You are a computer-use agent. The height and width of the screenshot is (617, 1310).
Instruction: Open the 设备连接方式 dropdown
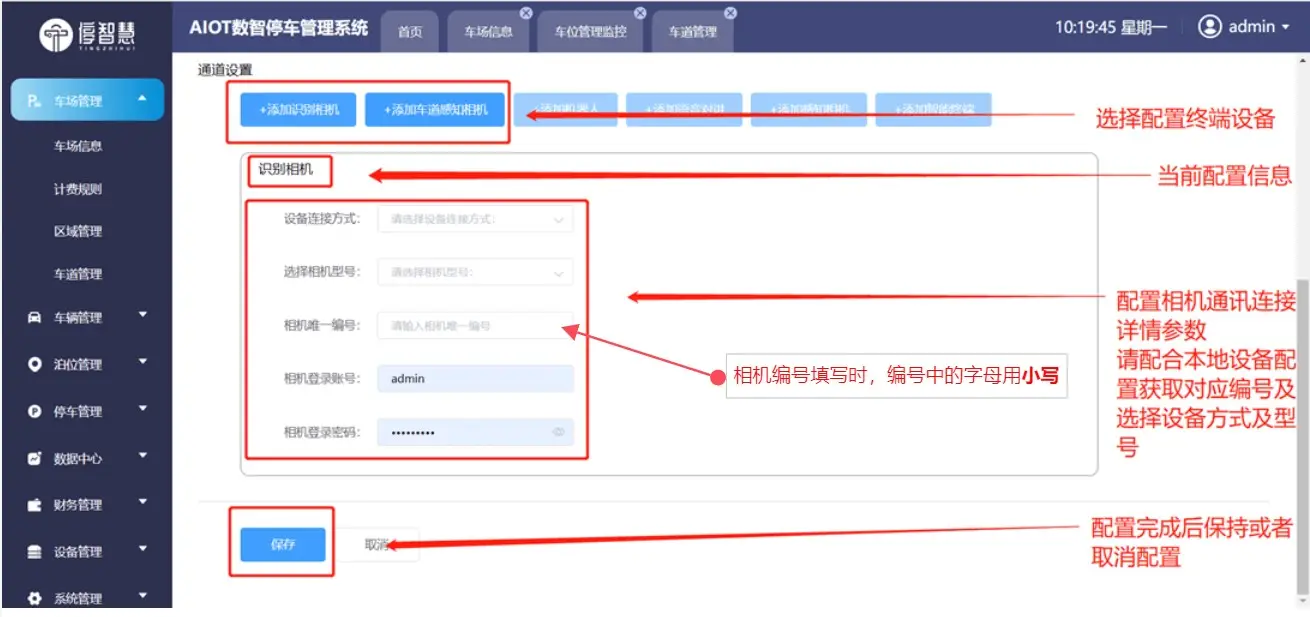click(x=475, y=218)
